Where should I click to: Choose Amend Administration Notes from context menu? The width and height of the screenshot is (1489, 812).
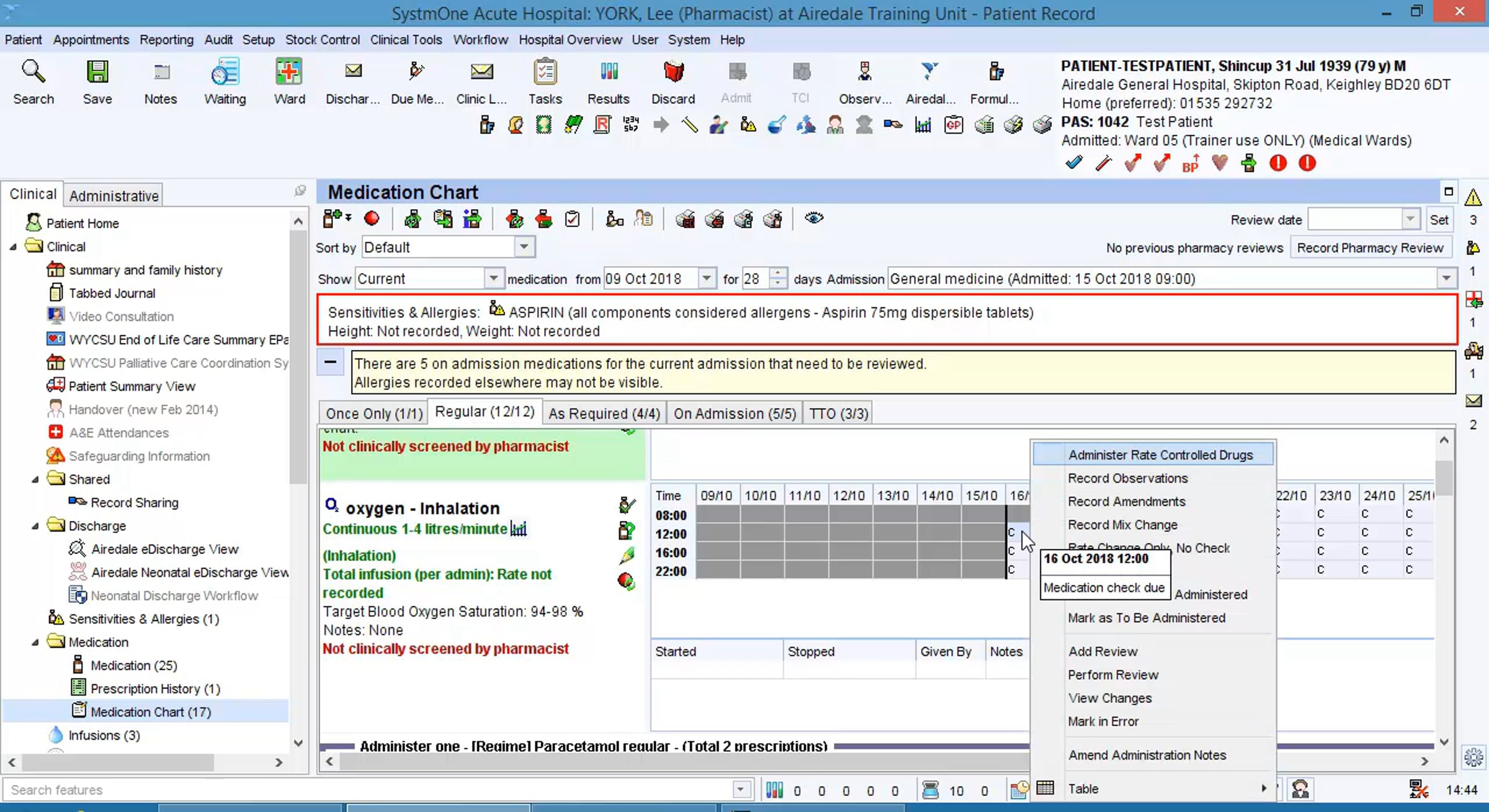[1153, 755]
